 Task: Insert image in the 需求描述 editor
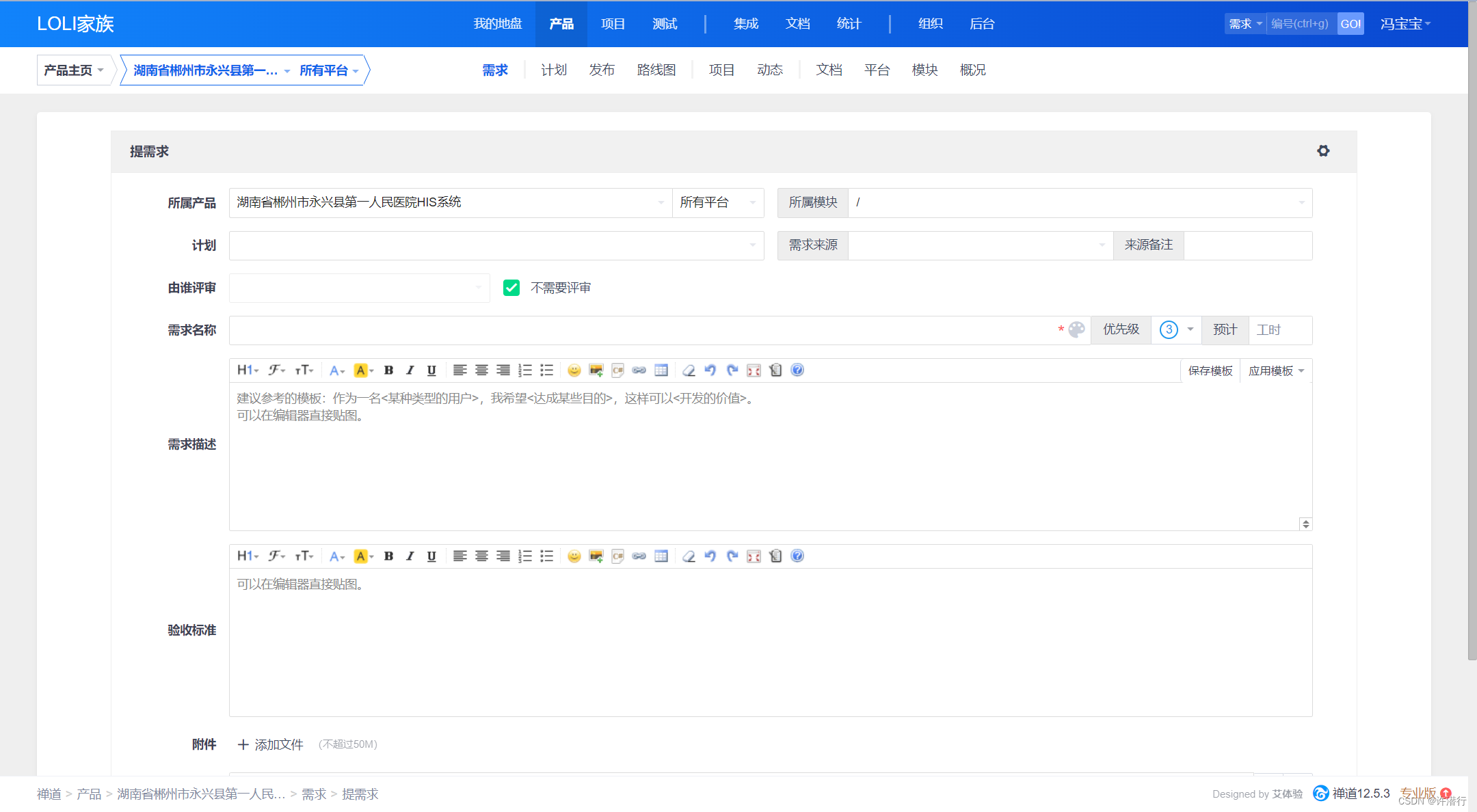point(596,370)
